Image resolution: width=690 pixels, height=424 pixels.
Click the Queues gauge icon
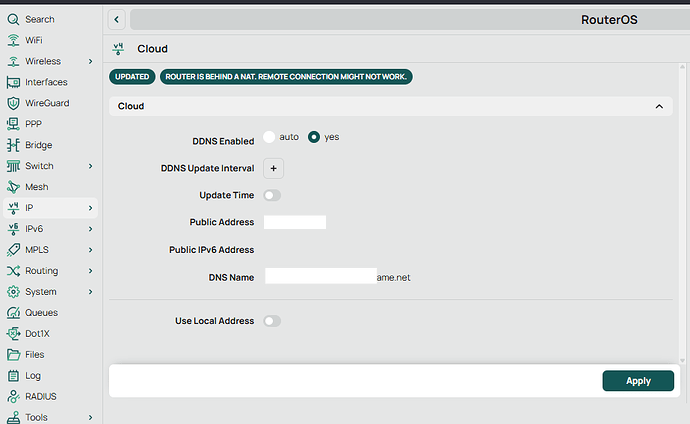[x=13, y=313]
